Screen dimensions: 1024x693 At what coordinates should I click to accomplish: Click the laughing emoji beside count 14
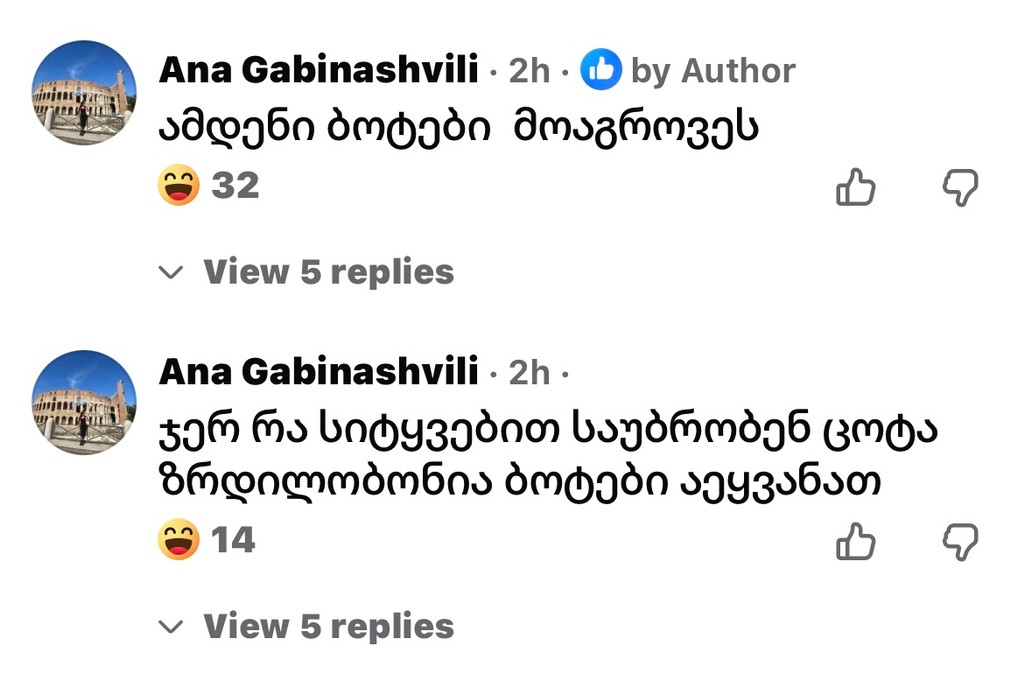tap(179, 540)
